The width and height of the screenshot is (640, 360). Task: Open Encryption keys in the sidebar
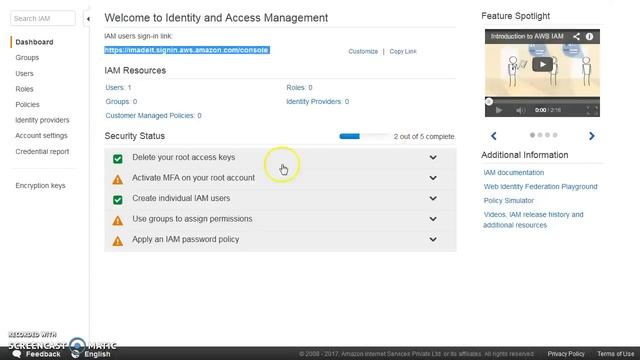(40, 185)
